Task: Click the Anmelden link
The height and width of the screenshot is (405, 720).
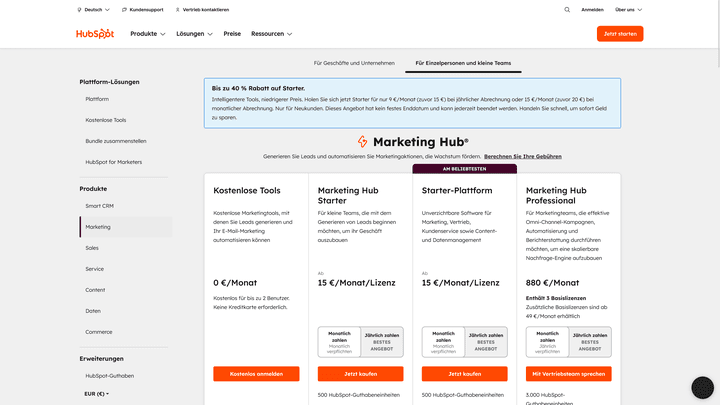Action: coord(592,10)
